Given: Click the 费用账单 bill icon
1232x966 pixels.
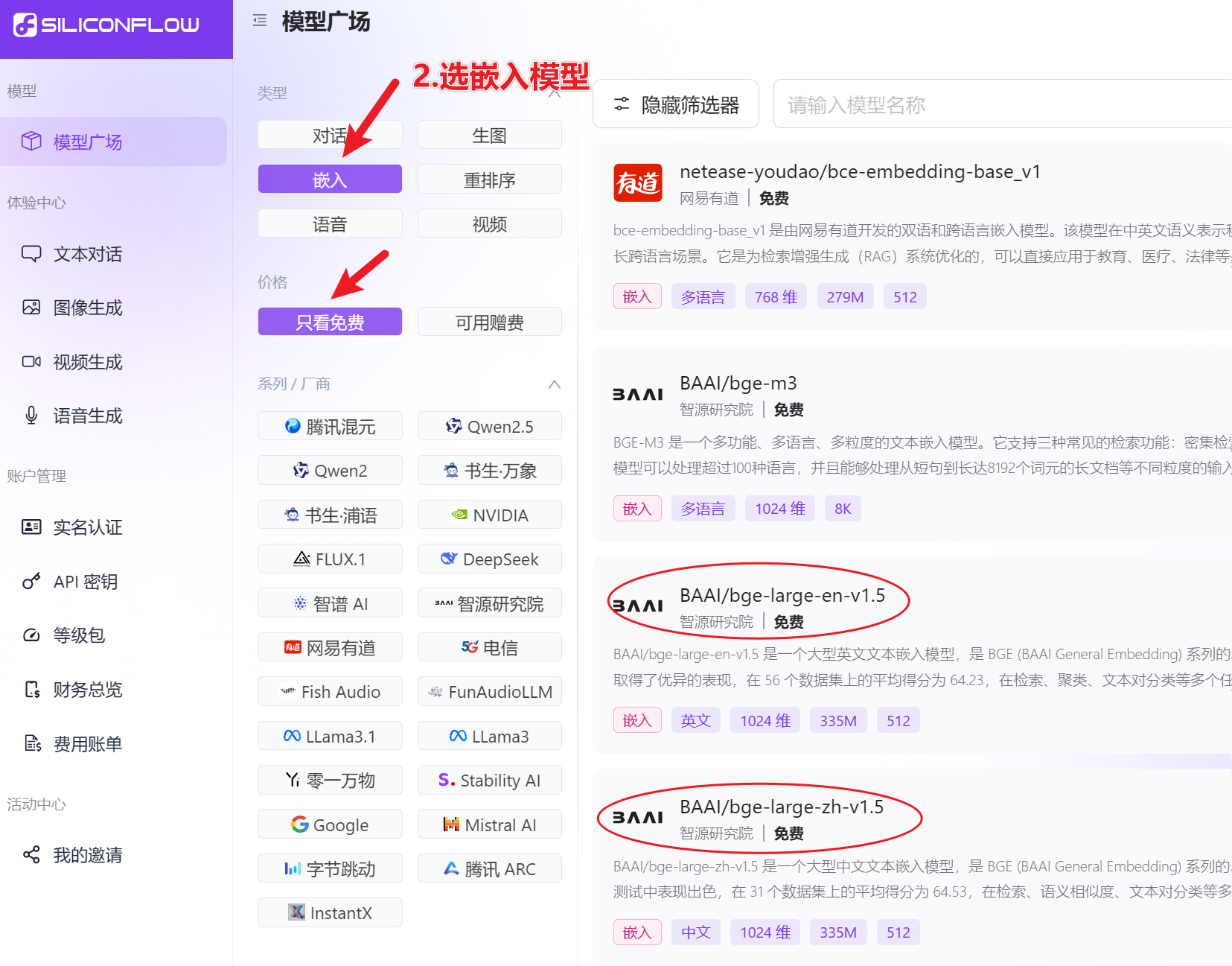Looking at the screenshot, I should [x=31, y=743].
